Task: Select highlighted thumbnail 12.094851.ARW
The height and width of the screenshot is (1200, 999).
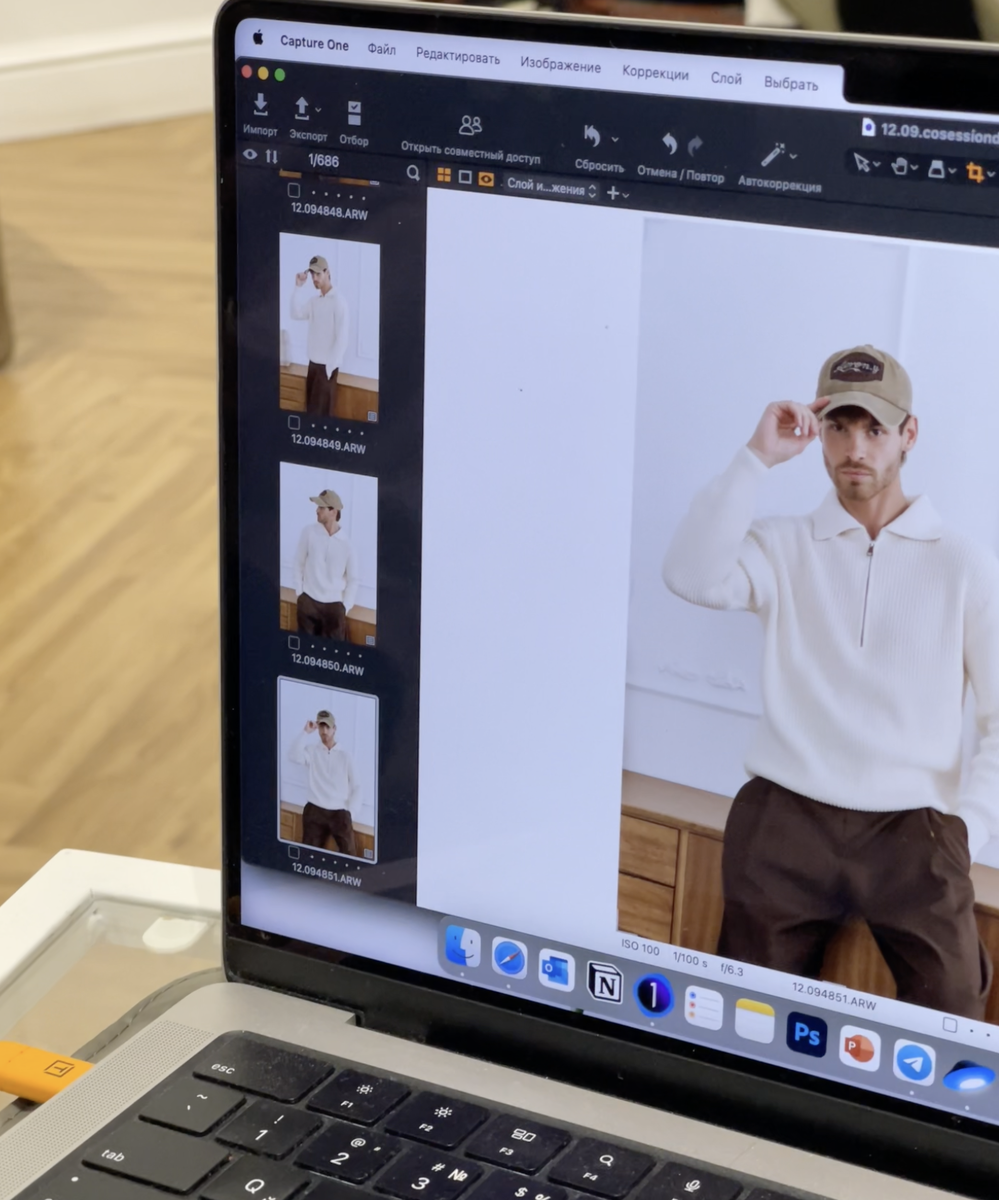Action: 328,769
